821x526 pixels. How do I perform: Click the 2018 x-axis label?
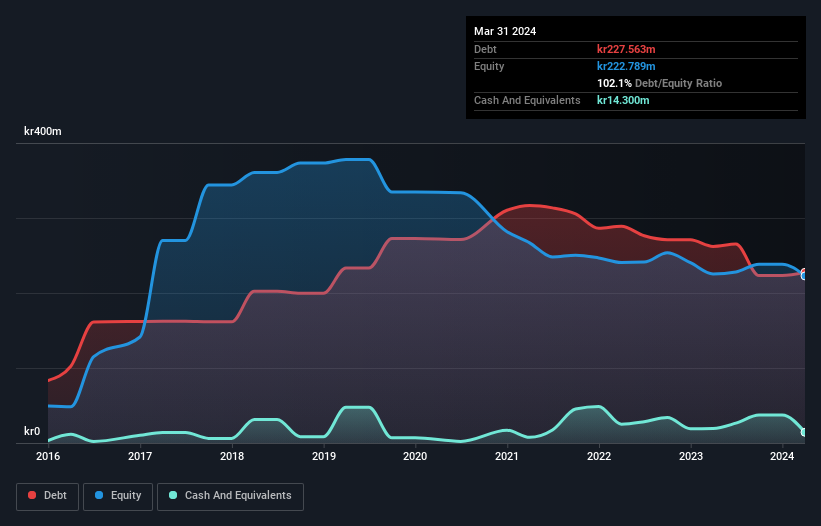tap(232, 456)
